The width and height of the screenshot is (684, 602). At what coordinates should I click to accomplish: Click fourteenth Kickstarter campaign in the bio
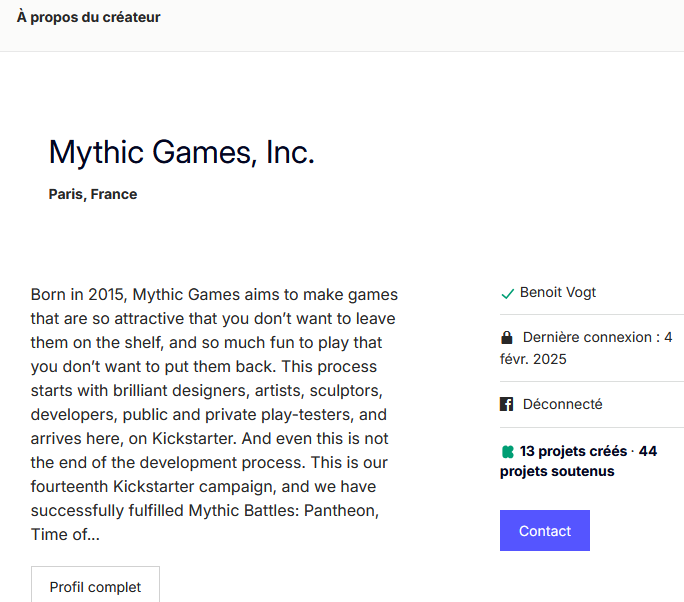[x=154, y=486]
